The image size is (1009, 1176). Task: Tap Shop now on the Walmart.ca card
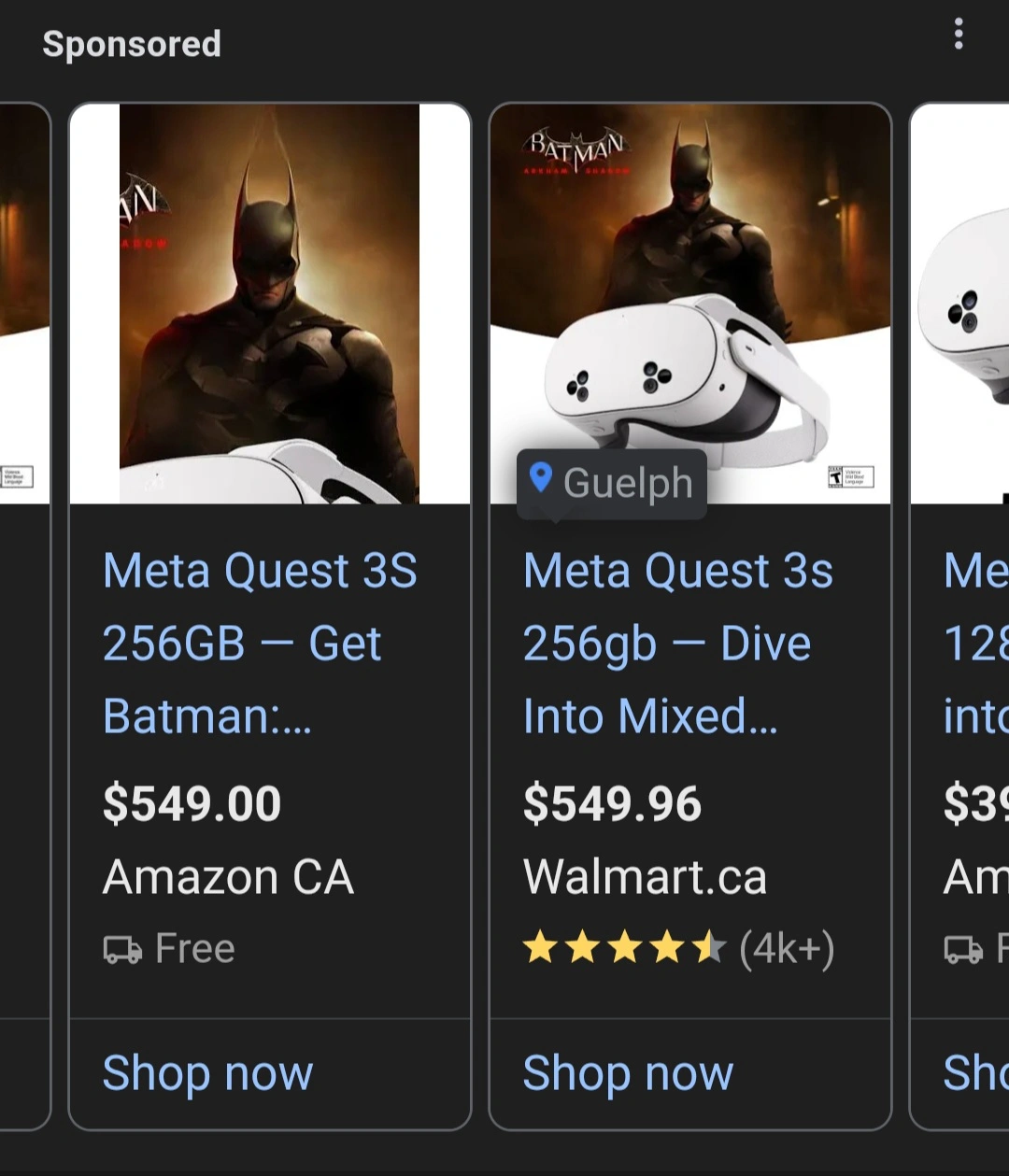coord(628,1073)
